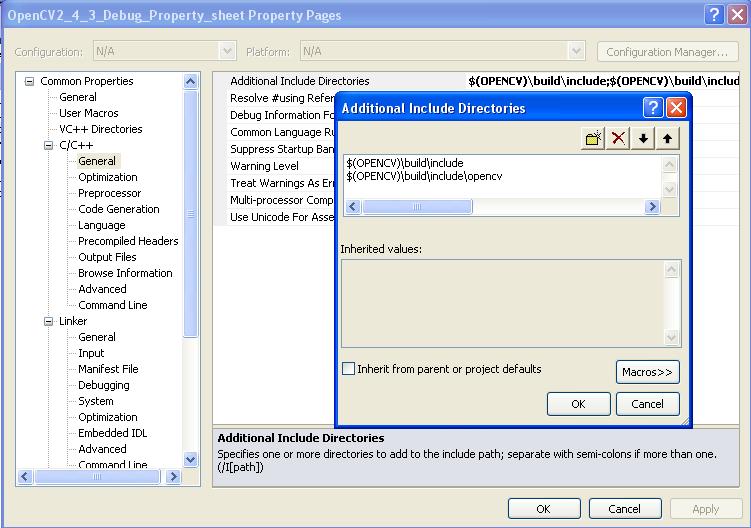Select Advanced under Linker

102,449
